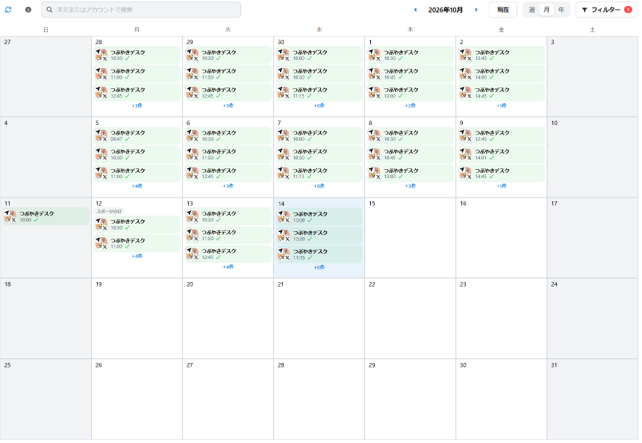Select the empty day cell numbered 15
The width and height of the screenshot is (642, 443).
pos(410,238)
